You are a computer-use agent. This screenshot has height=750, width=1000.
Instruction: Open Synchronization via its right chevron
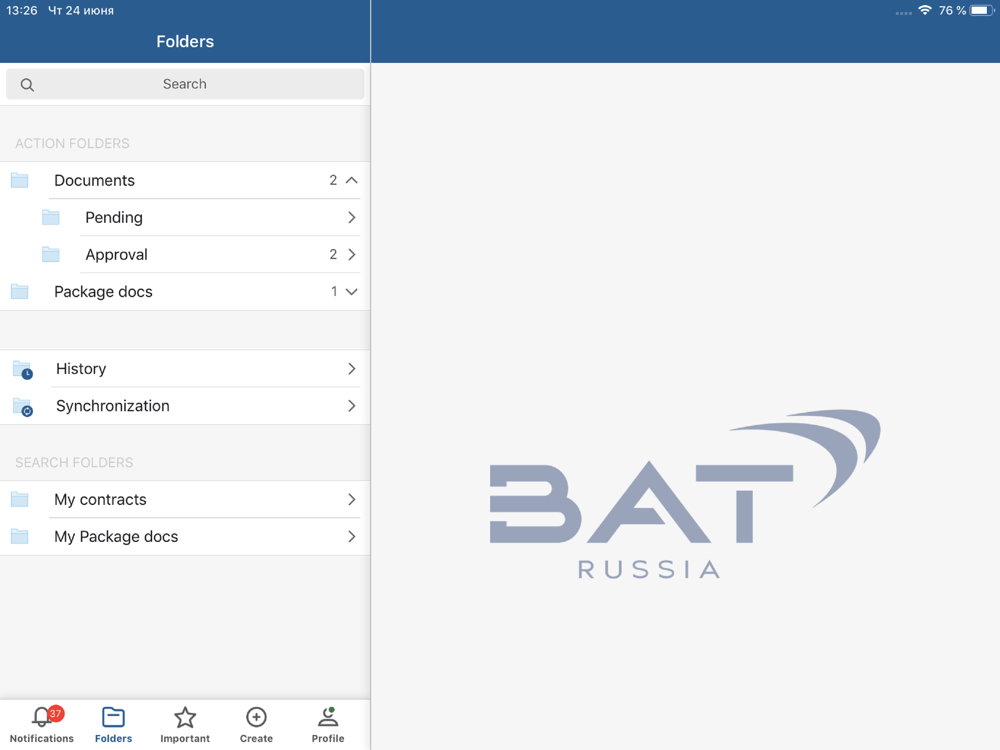click(x=351, y=406)
